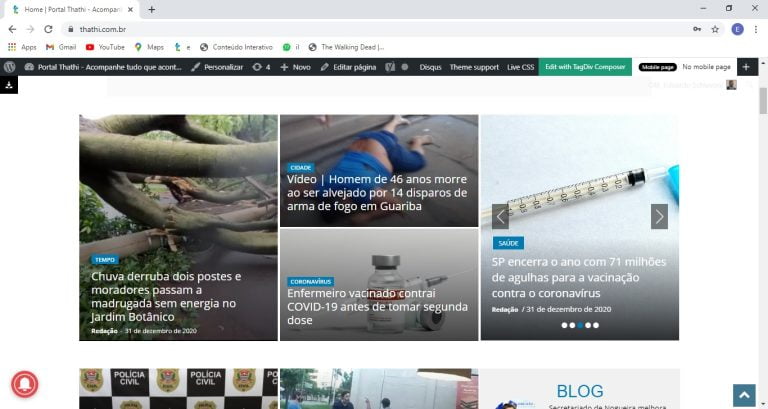Bookmark this page with the star icon

715,29
